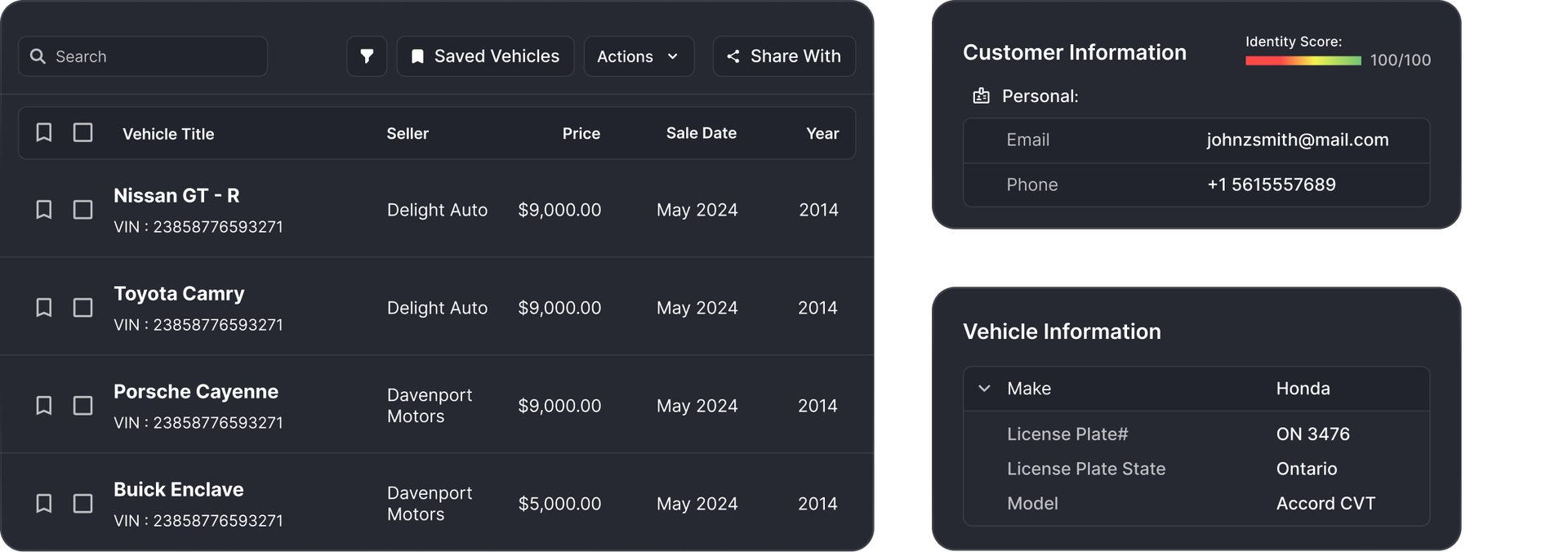Open Saved Vehicles
The image size is (1568, 552).
(485, 56)
